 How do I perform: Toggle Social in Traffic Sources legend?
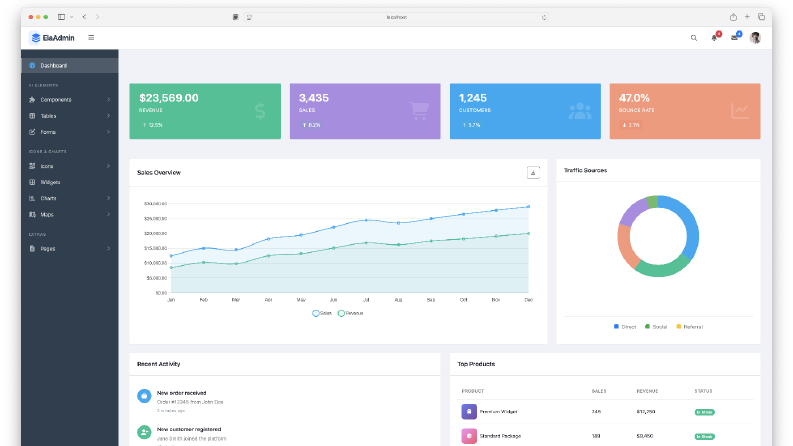point(656,327)
